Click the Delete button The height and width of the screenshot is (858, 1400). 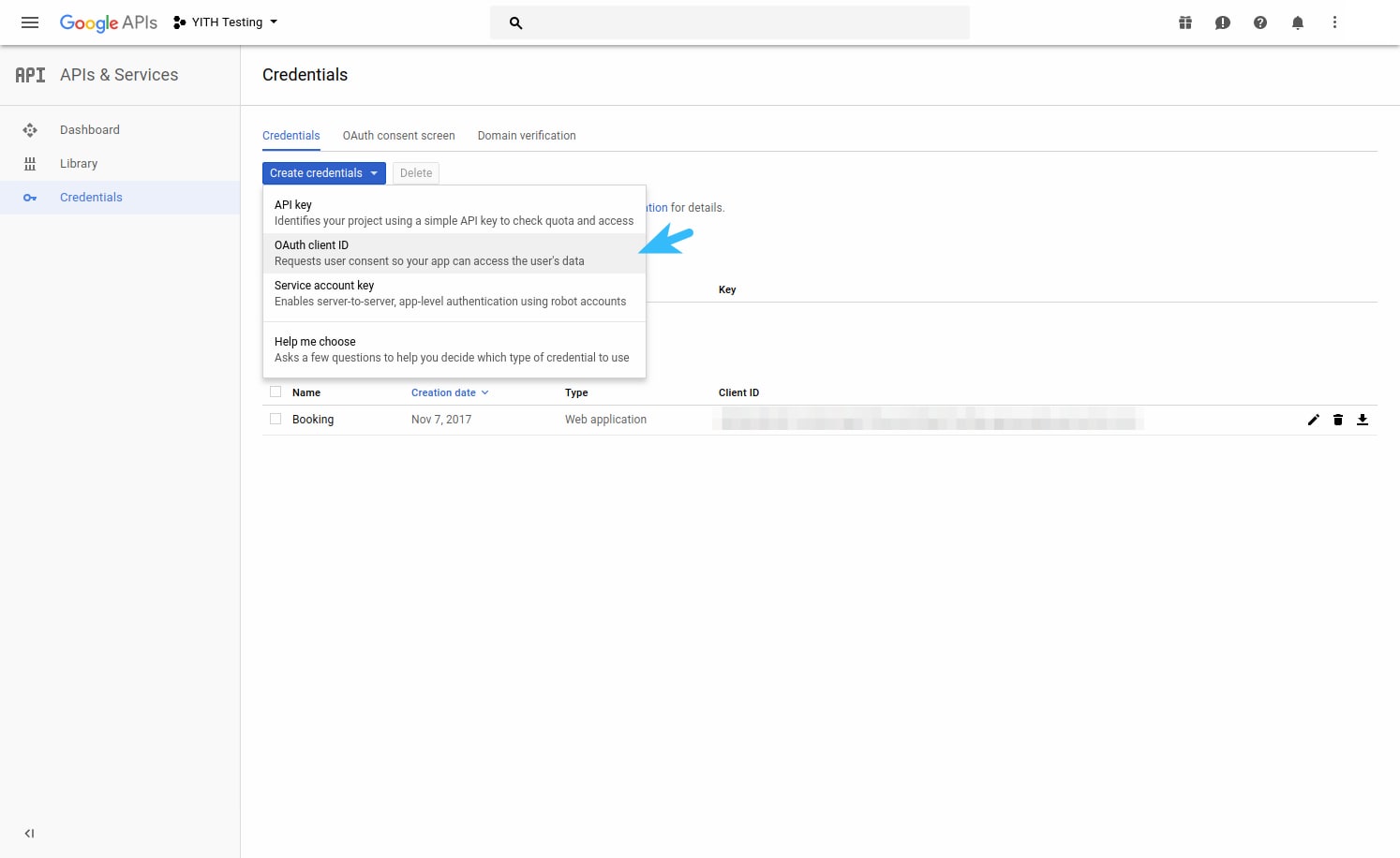416,173
